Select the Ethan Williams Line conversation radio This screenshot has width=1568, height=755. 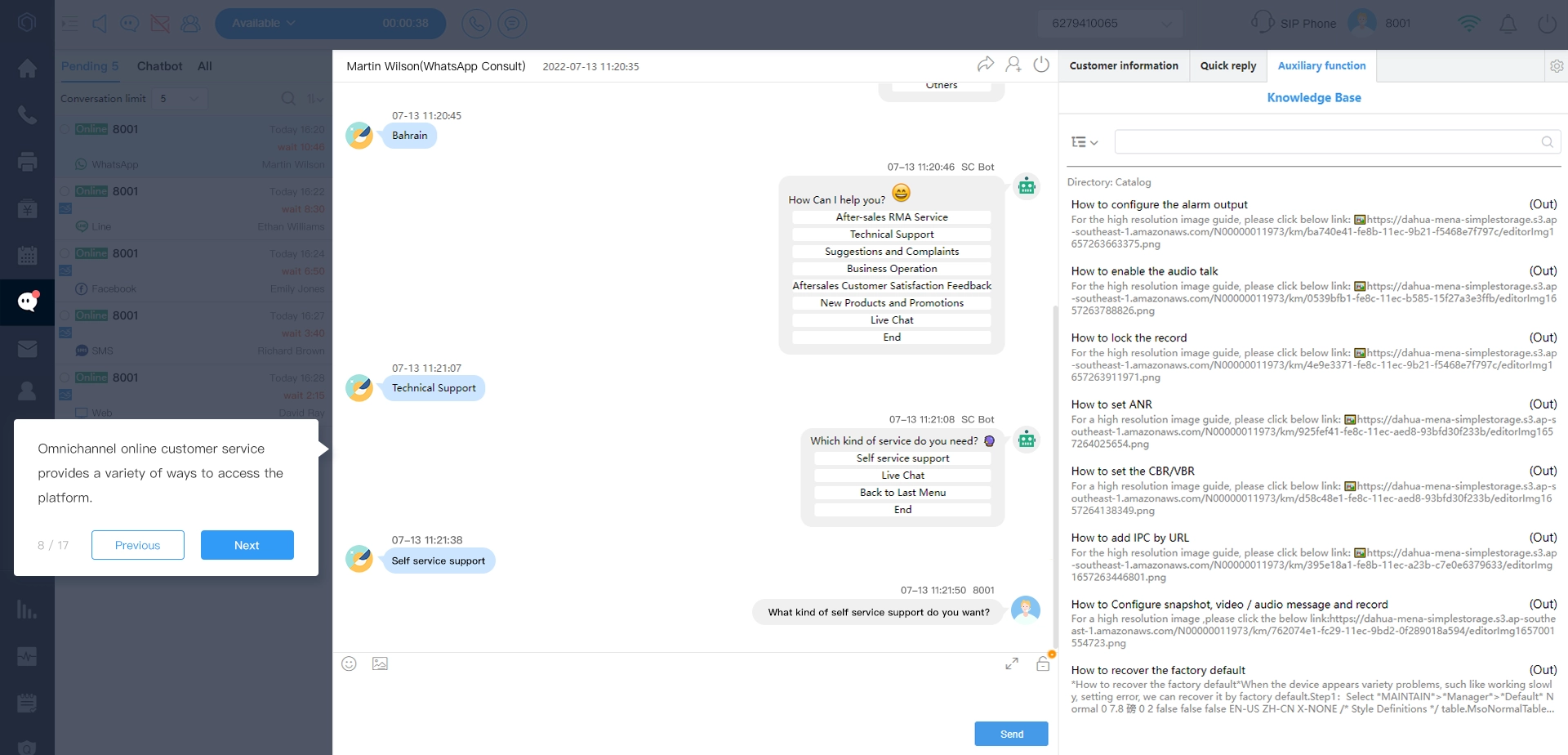(x=65, y=191)
